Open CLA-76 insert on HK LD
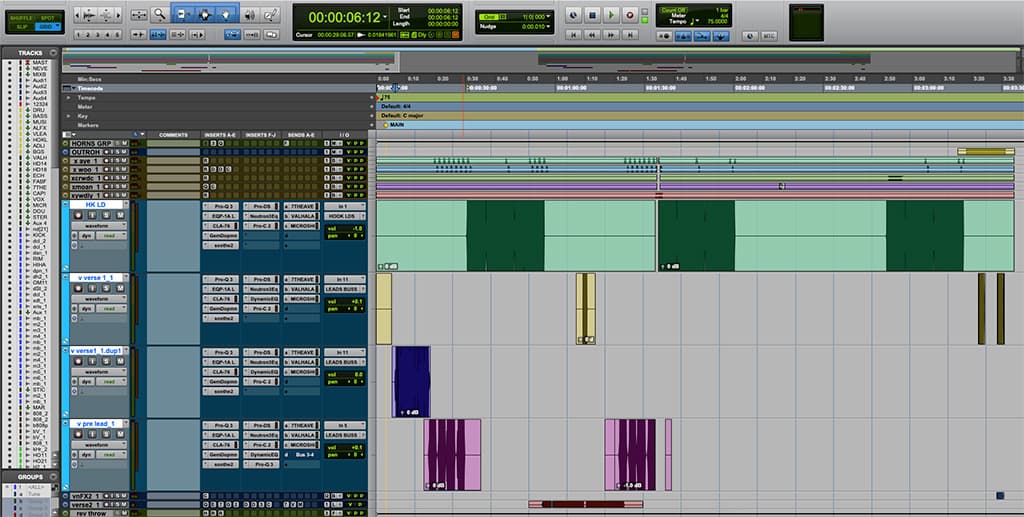Viewport: 1024px width, 517px height. pyautogui.click(x=221, y=226)
